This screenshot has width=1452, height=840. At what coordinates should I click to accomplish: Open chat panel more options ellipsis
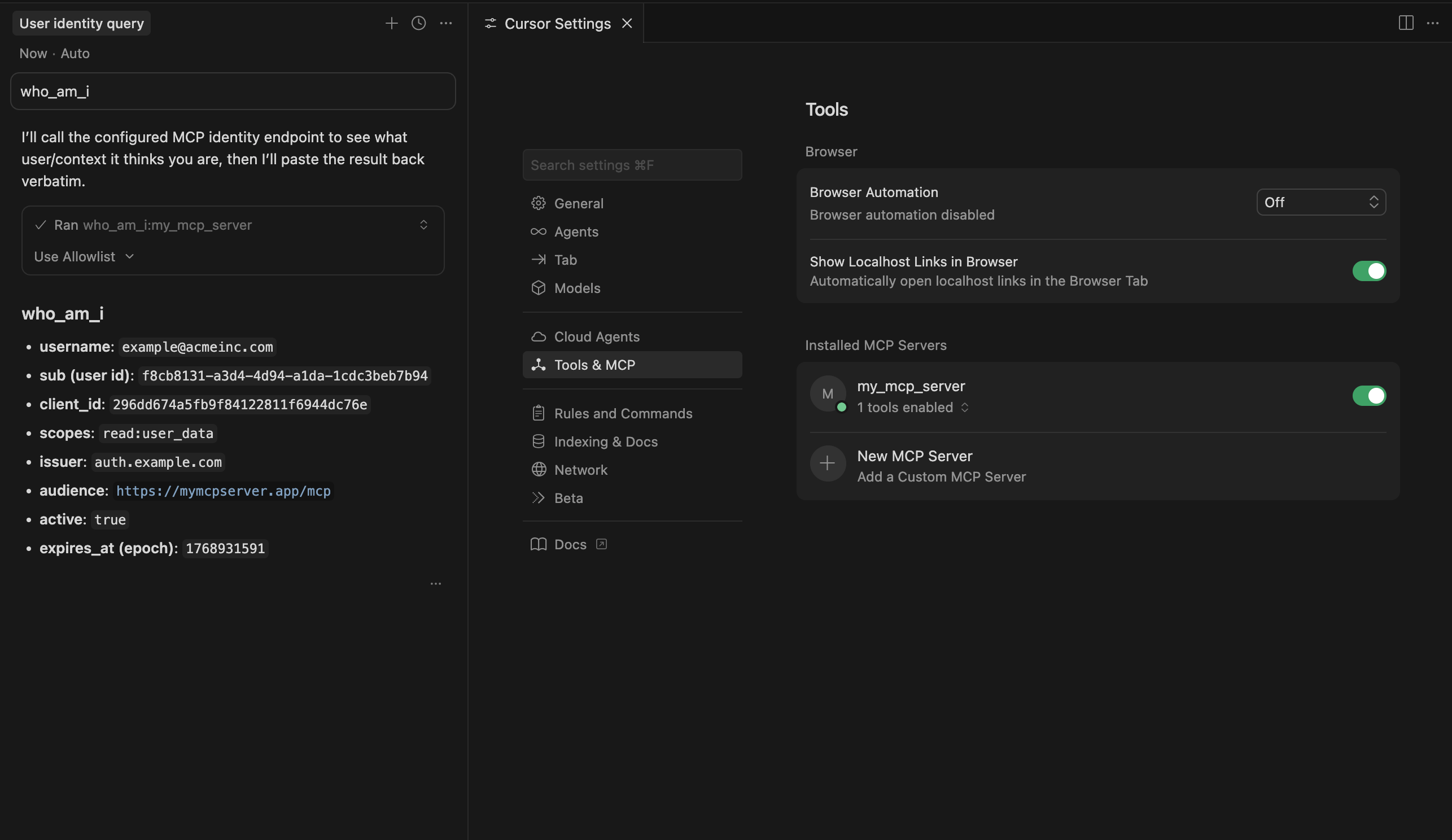click(445, 23)
